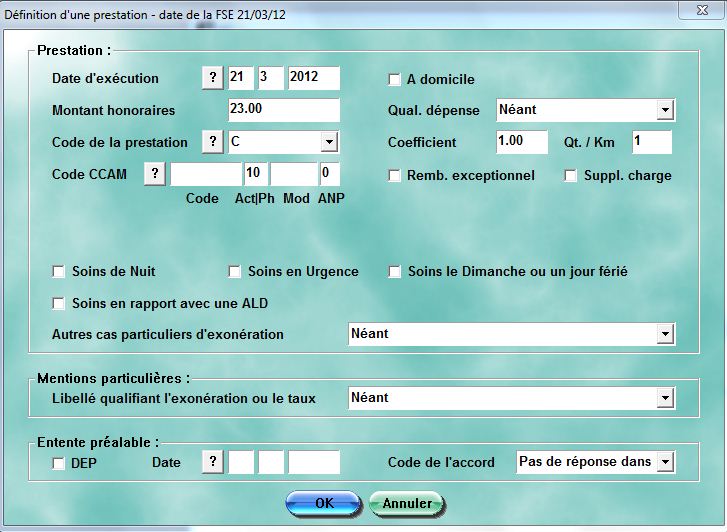
Task: Expand Autres cas particuliers d'exonération list
Action: [665, 334]
